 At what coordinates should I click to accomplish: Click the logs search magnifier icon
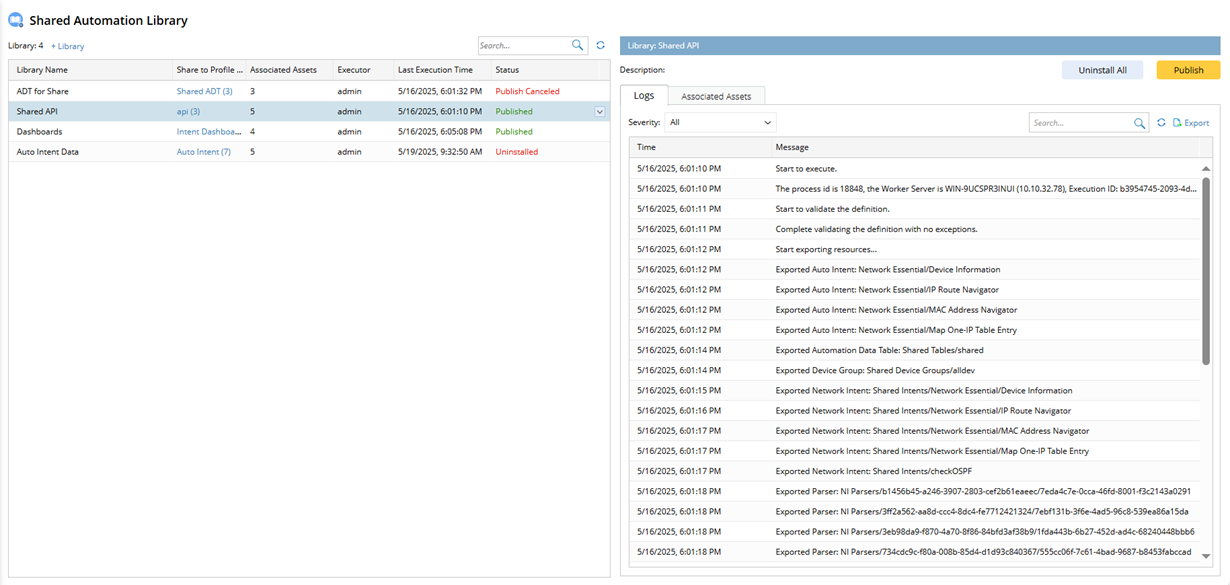(x=1140, y=123)
